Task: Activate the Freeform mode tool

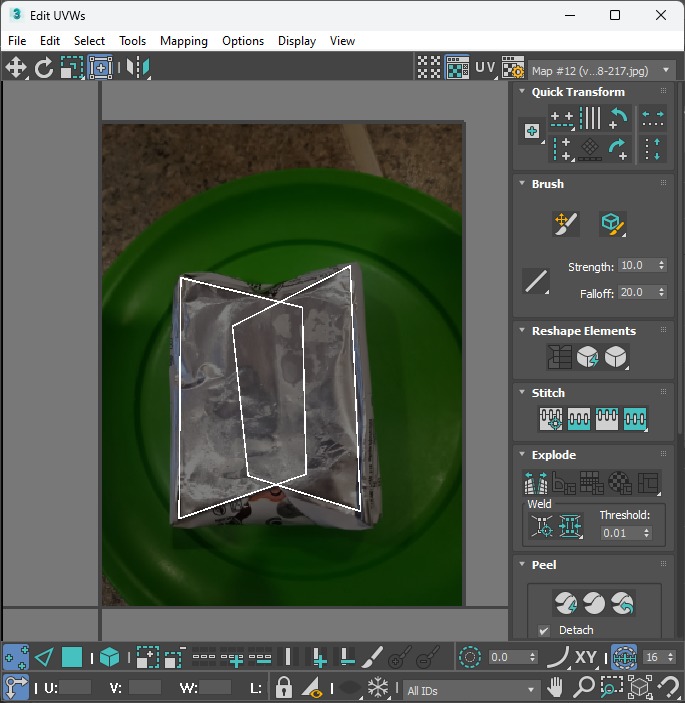Action: (100, 68)
